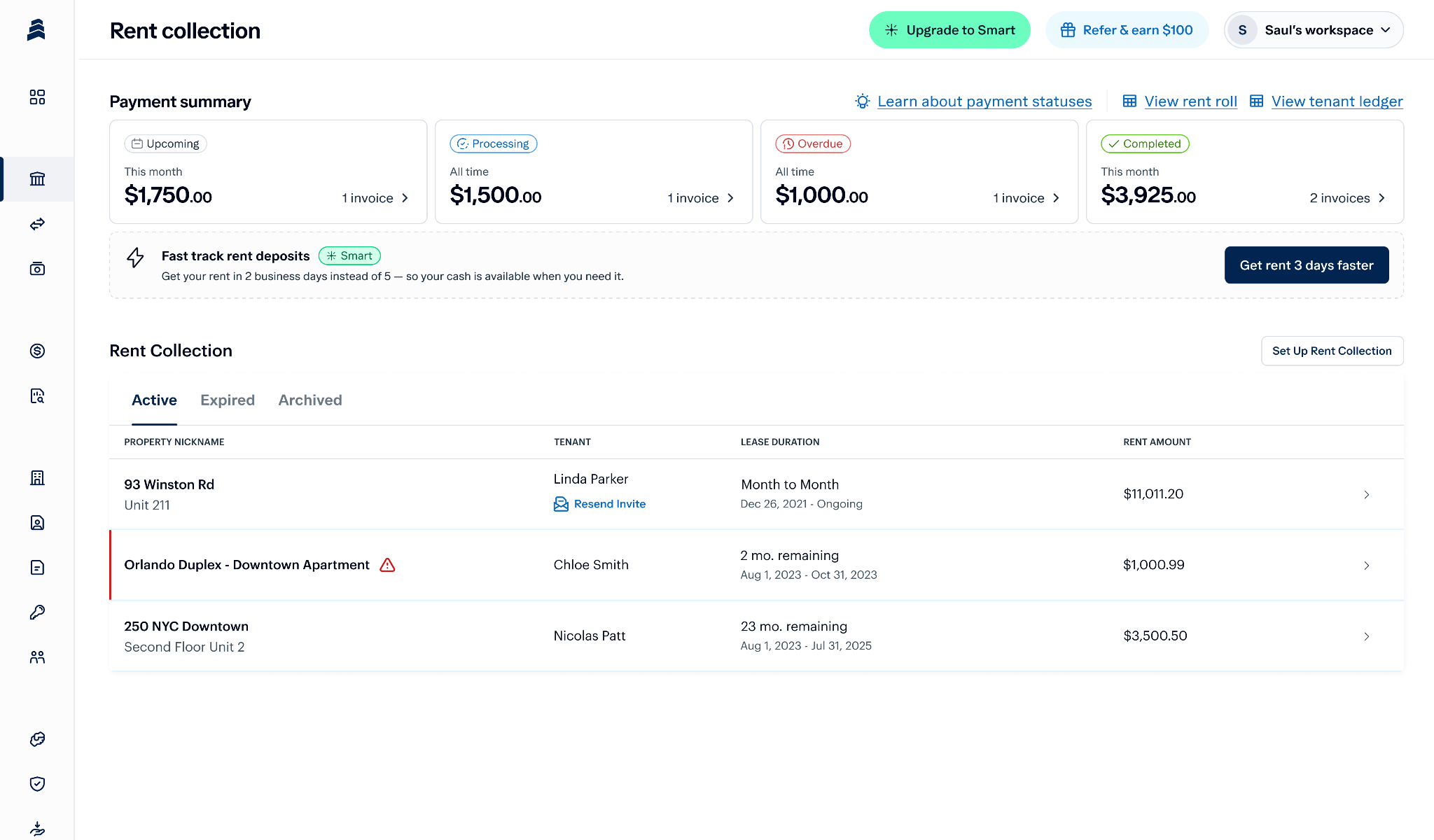Expand the Upcoming 1 invoice chevron
This screenshot has height=840, width=1434.
coord(405,198)
